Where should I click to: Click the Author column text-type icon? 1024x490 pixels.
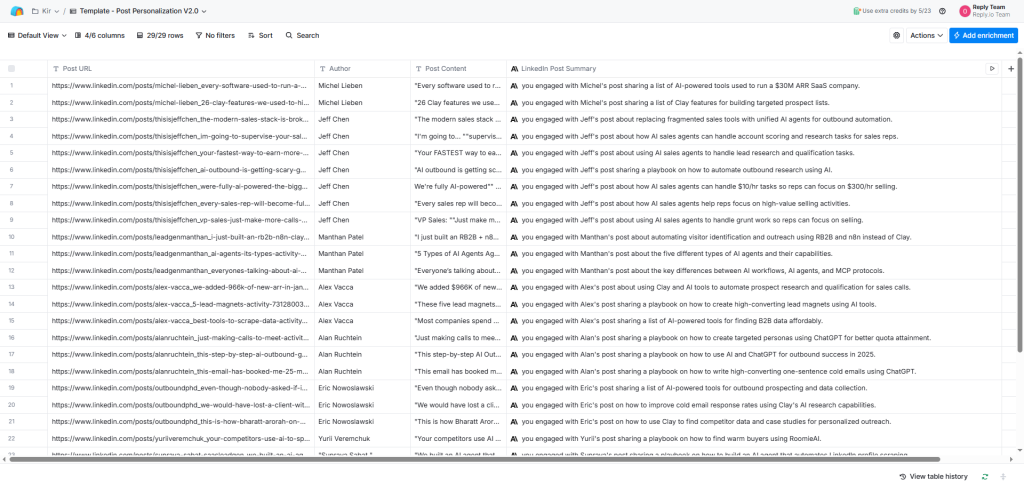pyautogui.click(x=322, y=69)
